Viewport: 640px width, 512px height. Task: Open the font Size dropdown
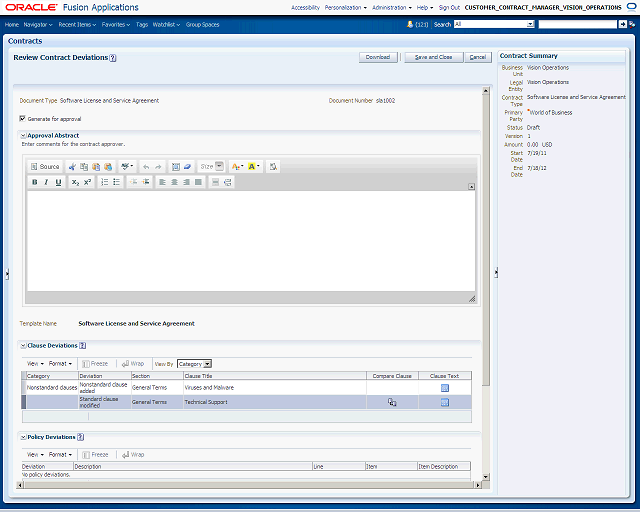click(211, 167)
